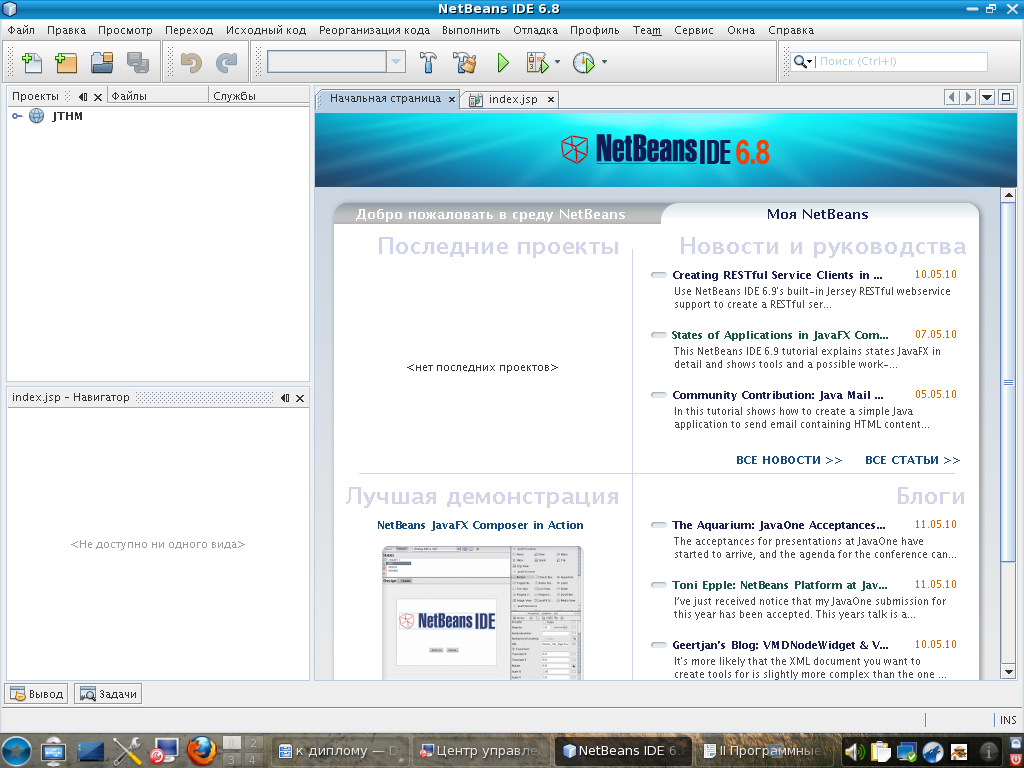Click the Profile Main Project clock icon
The height and width of the screenshot is (768, 1024).
tap(584, 63)
